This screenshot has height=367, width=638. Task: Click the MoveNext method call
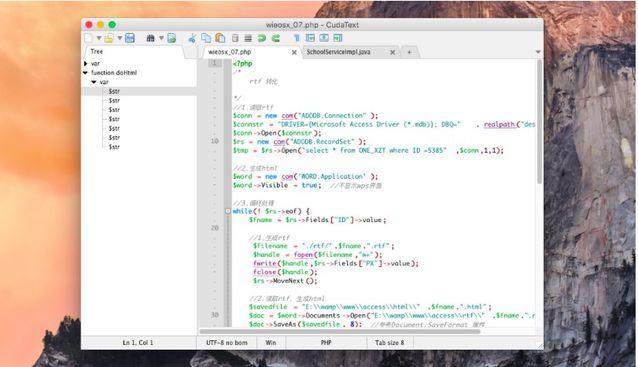tap(288, 281)
